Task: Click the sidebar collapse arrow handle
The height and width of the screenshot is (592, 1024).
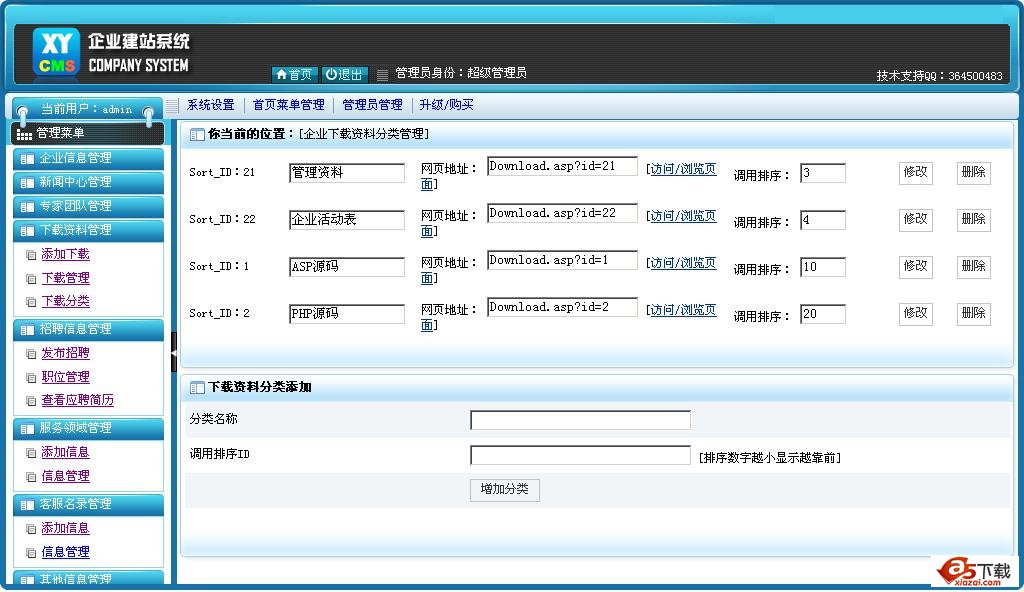Action: [173, 352]
